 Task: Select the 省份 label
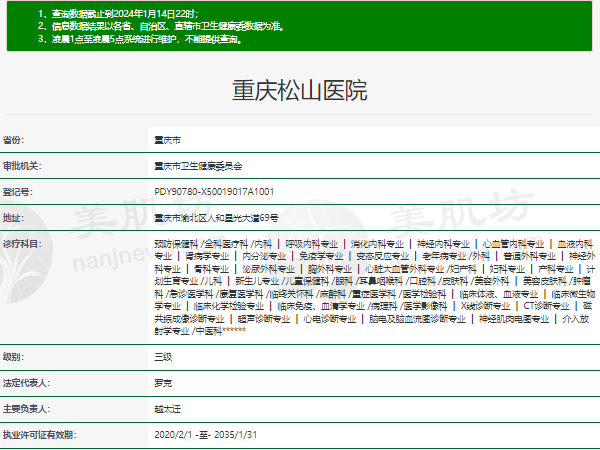tap(13, 140)
